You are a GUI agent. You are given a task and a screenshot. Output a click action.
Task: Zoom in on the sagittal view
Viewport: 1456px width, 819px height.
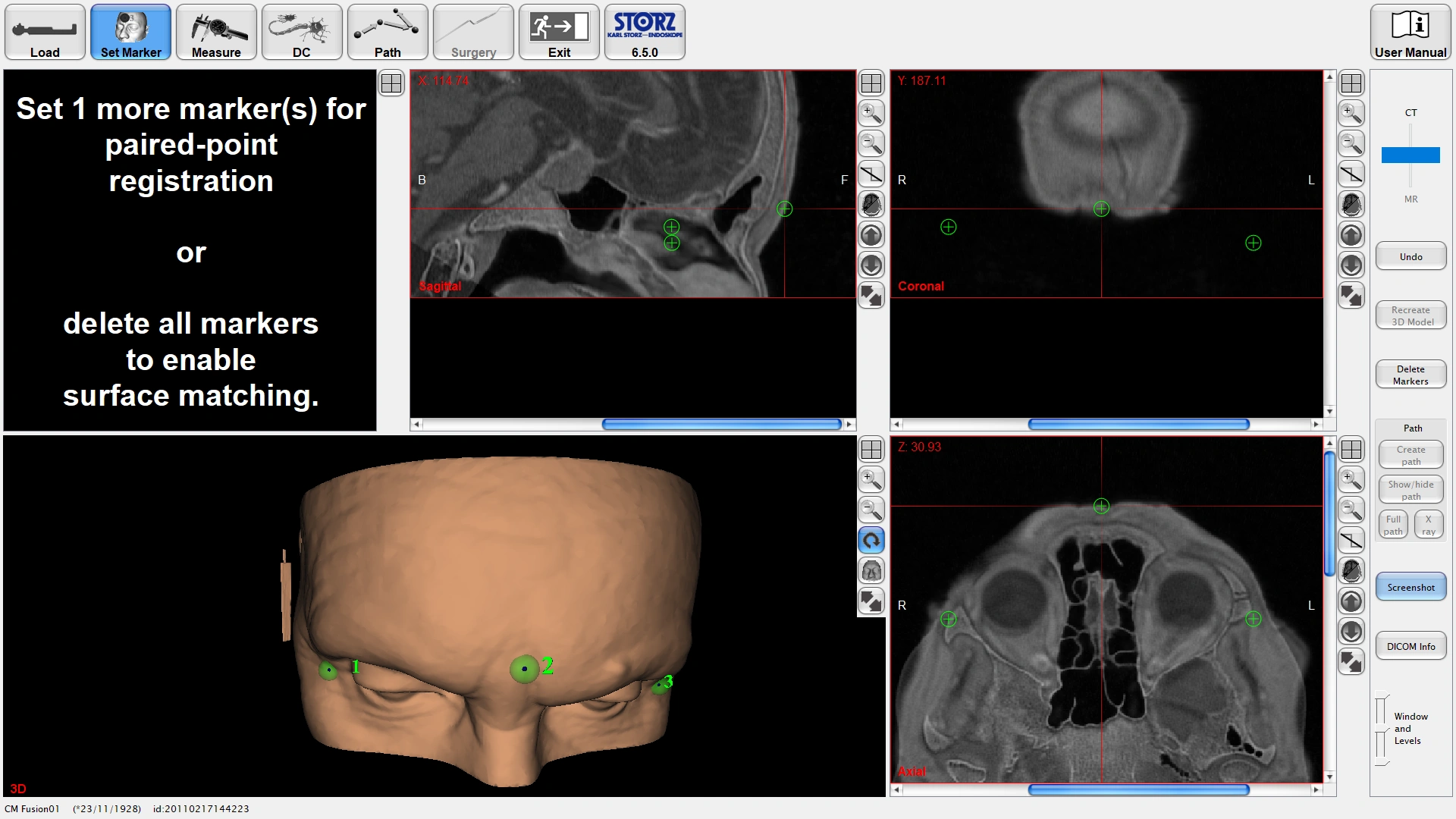(871, 114)
